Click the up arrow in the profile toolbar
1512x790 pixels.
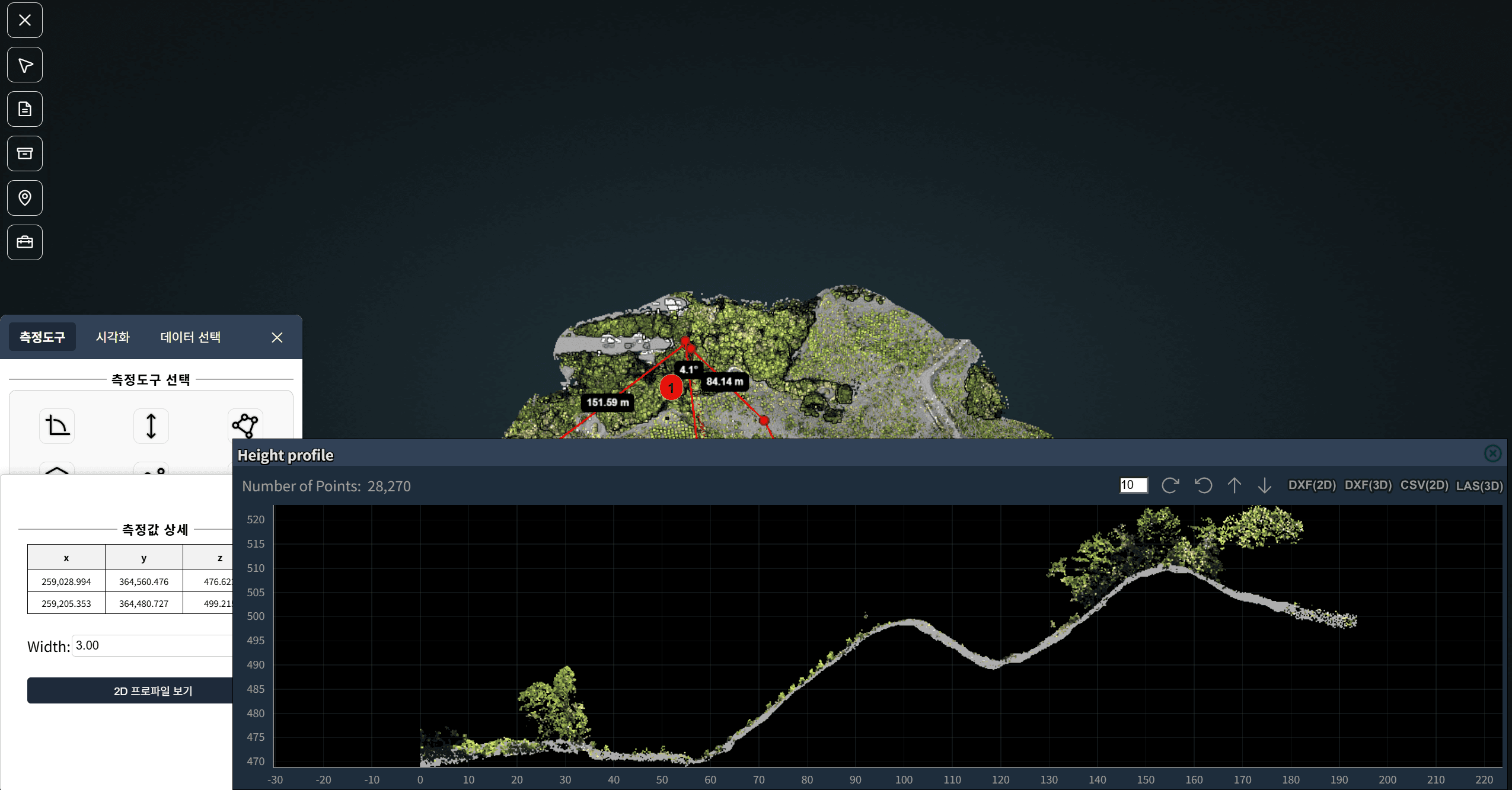tap(1235, 485)
